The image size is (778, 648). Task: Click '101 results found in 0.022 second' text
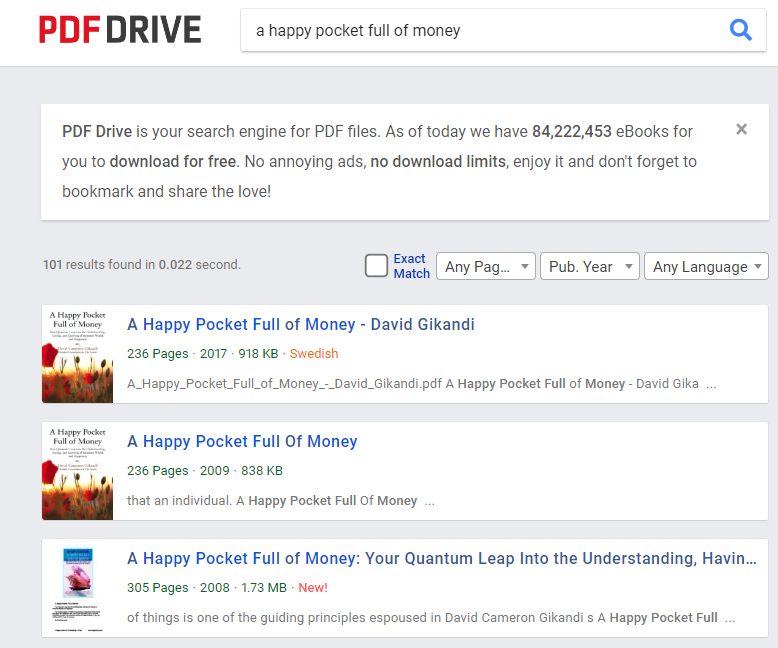coord(141,265)
